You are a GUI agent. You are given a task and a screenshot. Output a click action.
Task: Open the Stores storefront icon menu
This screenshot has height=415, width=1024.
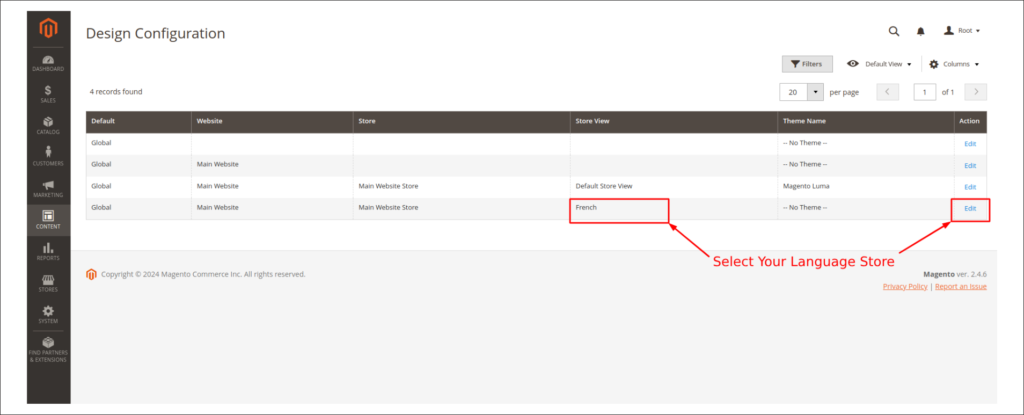[x=48, y=283]
